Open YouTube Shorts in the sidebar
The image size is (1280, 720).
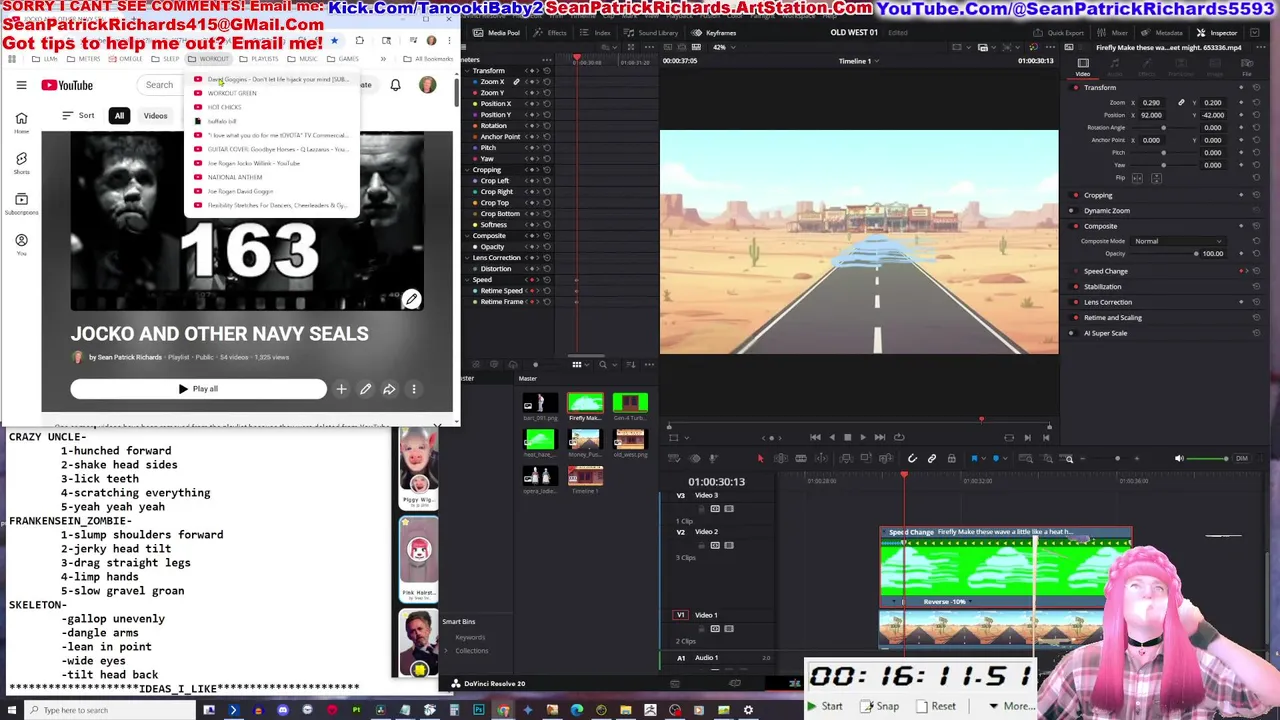coord(21,163)
